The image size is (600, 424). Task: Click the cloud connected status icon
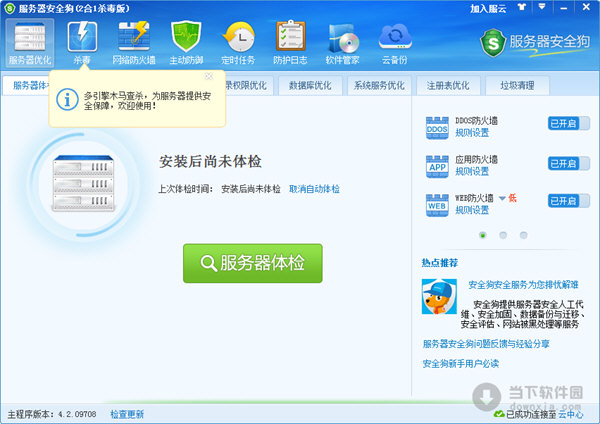[499, 414]
